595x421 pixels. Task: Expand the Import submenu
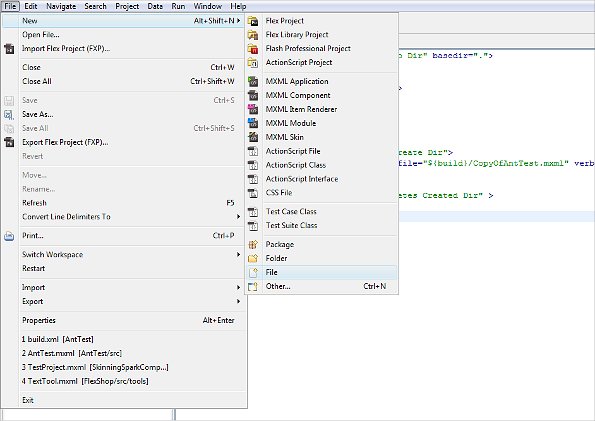pyautogui.click(x=238, y=287)
